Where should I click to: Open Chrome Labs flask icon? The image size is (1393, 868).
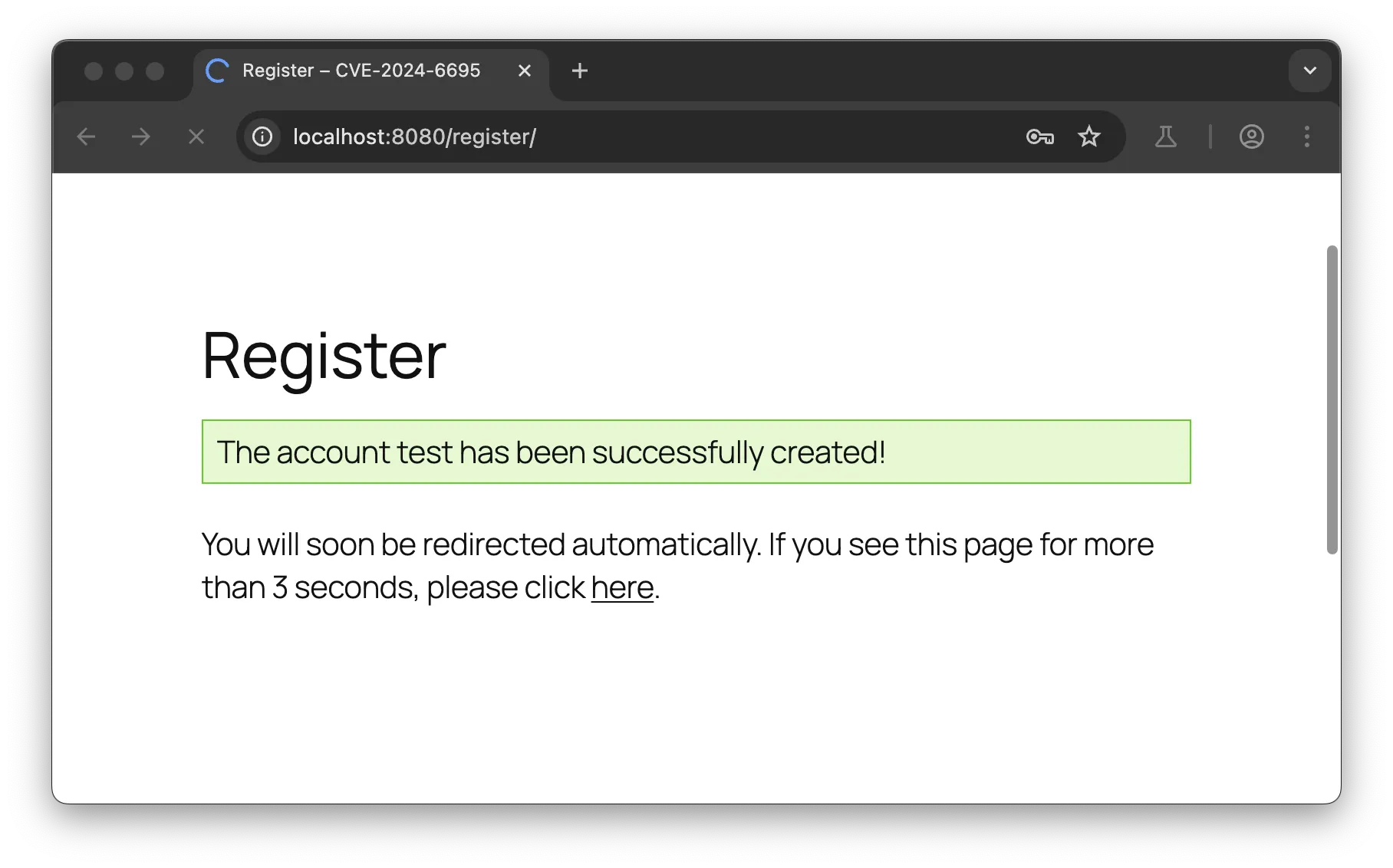(x=1165, y=137)
